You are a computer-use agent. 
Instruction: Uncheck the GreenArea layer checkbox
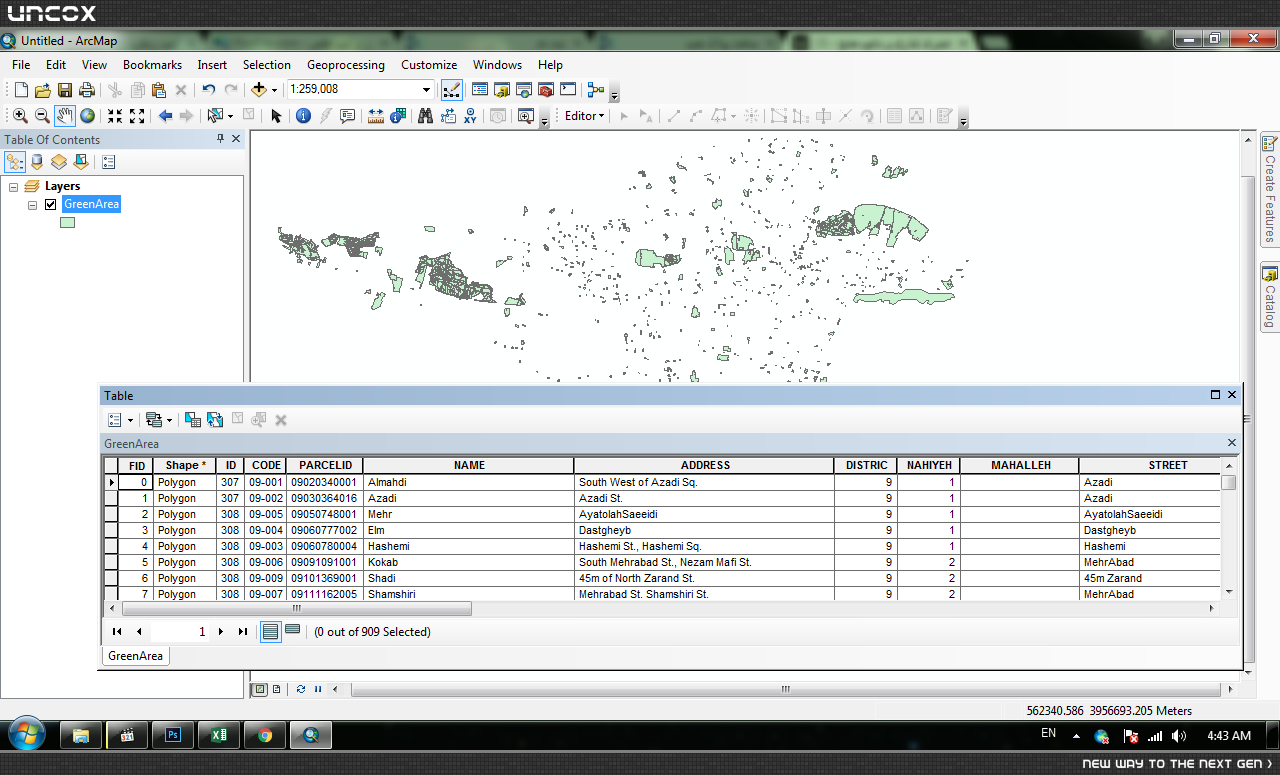point(50,204)
